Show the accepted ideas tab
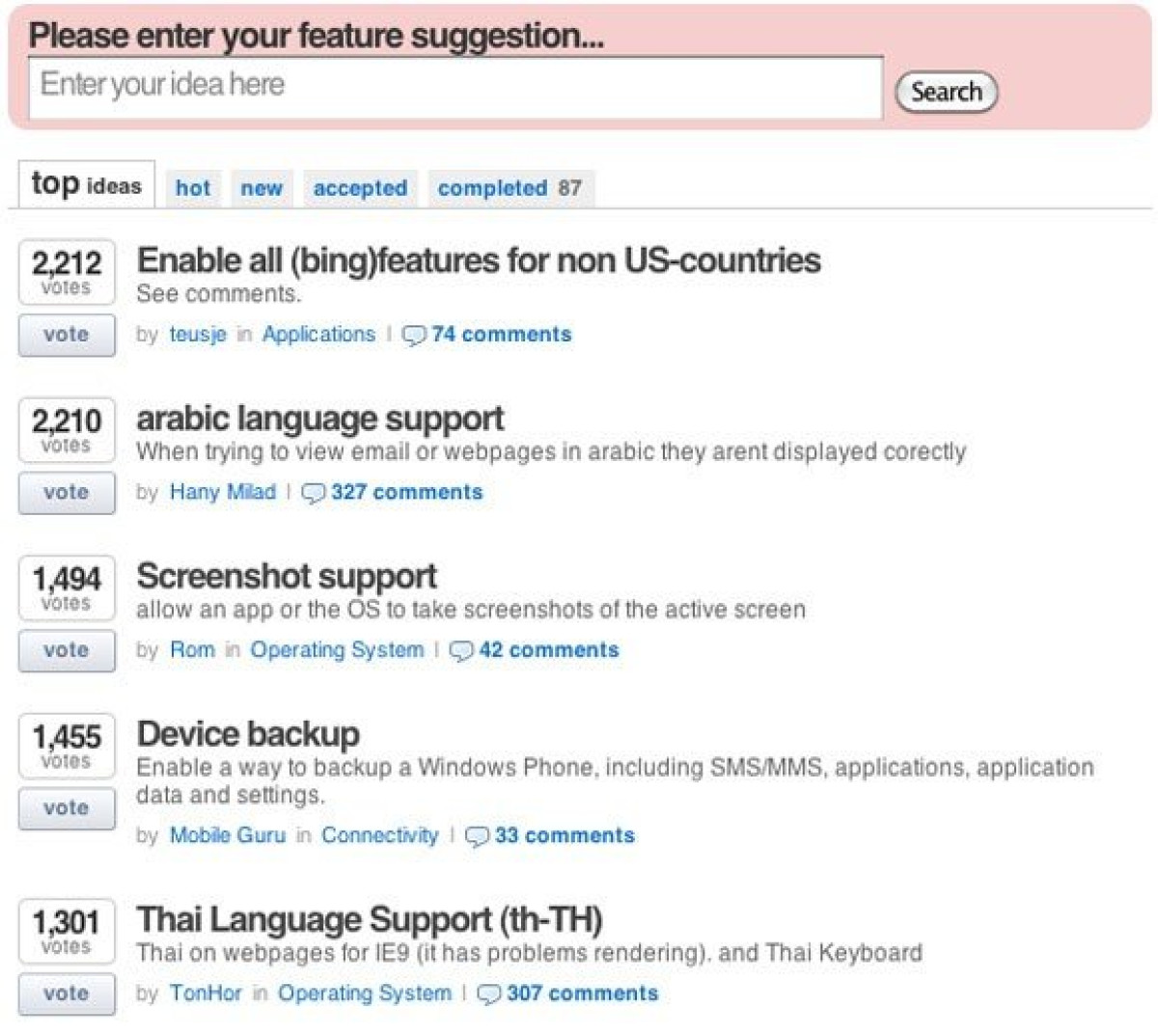Screen dimensions: 1158x1036 coord(360,188)
